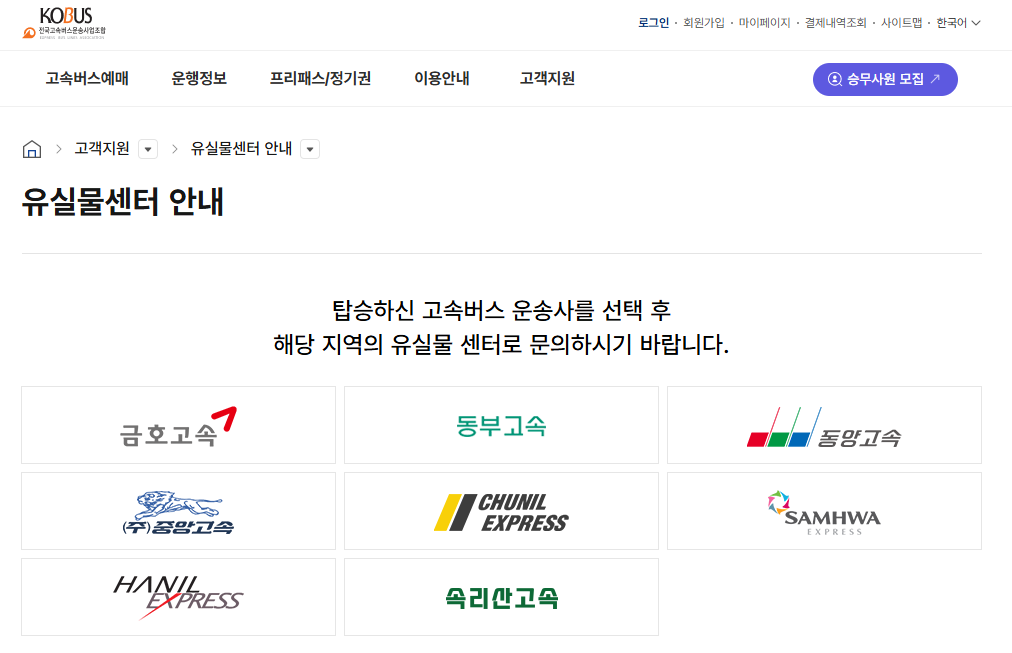Screen dimensions: 1012x653
Task: Expand the 유실물센터 안내 breadcrumb dropdown
Action: (310, 148)
